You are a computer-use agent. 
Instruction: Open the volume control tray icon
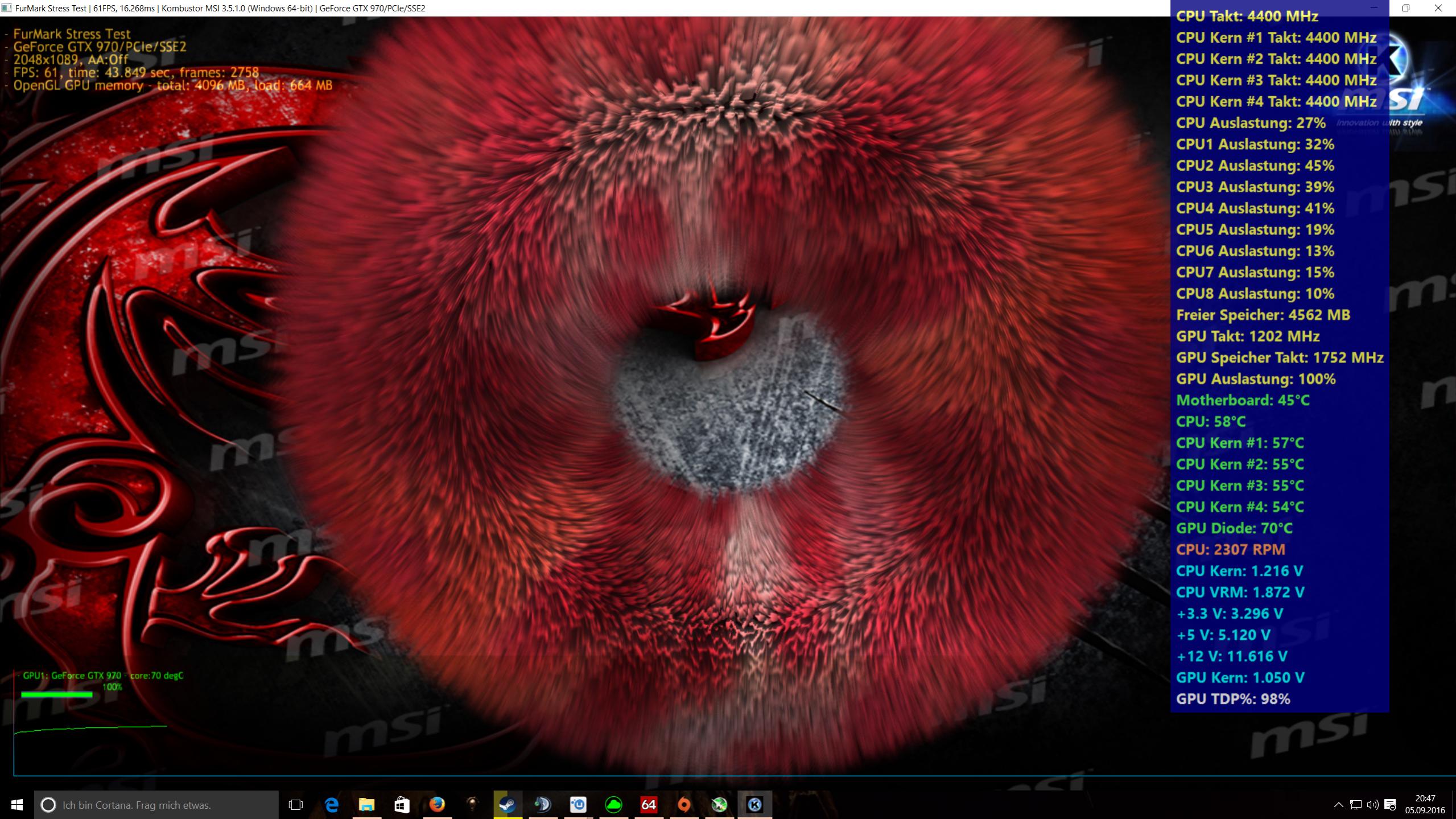point(1372,804)
